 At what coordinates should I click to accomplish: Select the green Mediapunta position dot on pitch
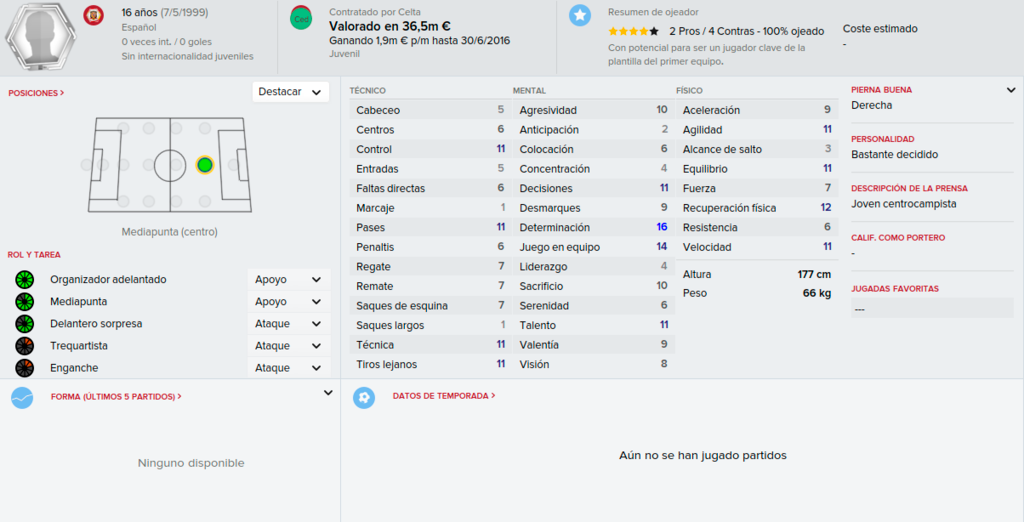click(x=204, y=165)
